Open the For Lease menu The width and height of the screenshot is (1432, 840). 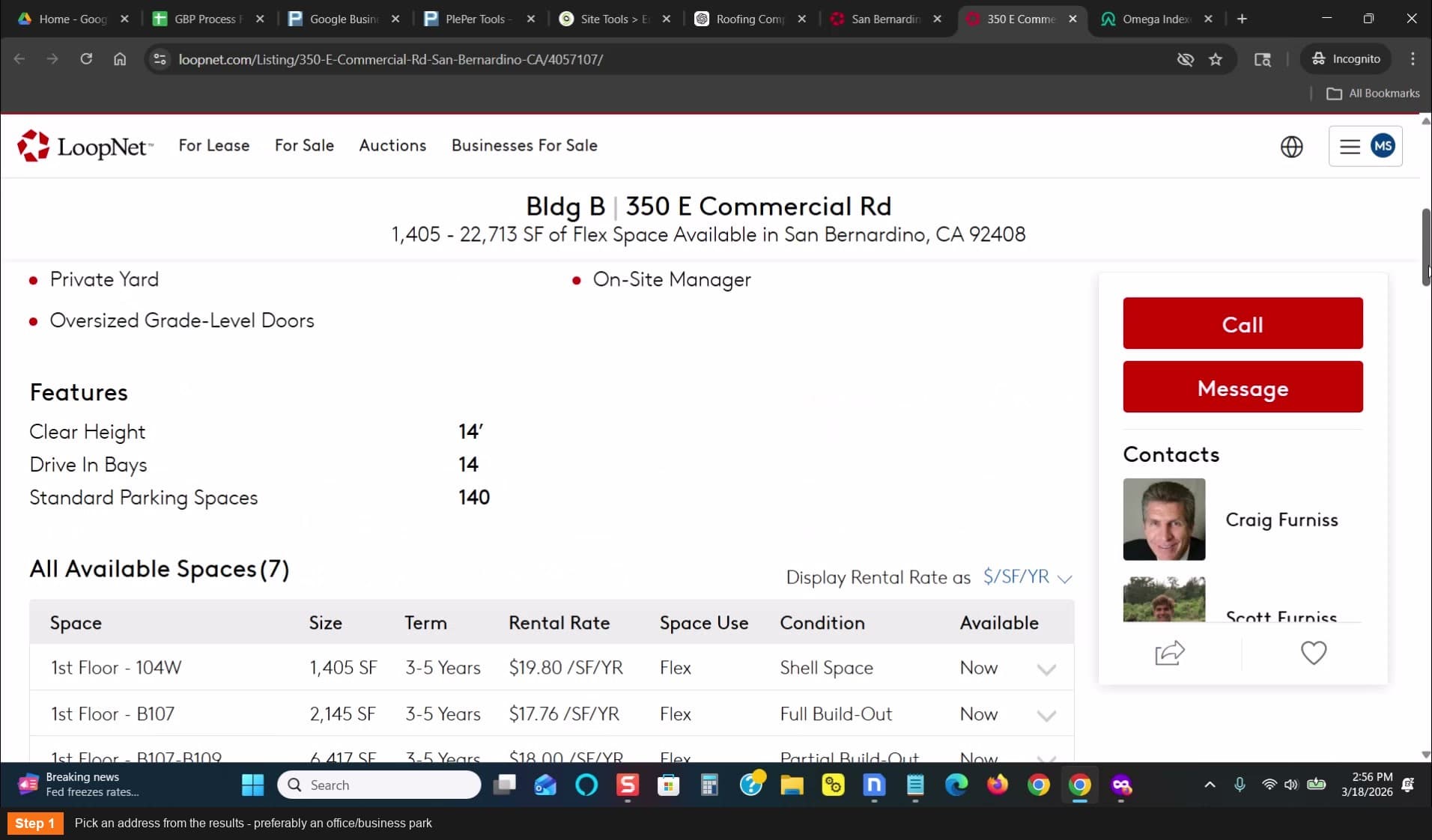pyautogui.click(x=214, y=145)
